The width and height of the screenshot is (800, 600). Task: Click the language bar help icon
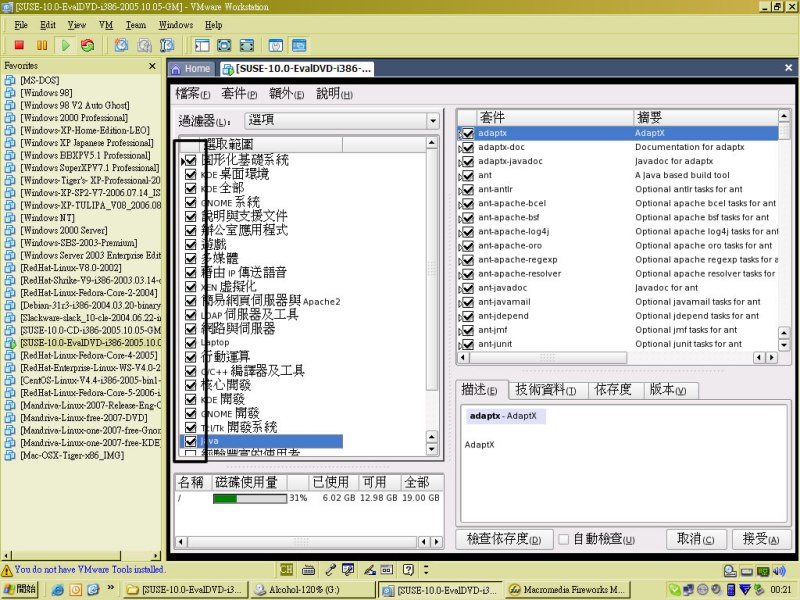click(x=408, y=569)
